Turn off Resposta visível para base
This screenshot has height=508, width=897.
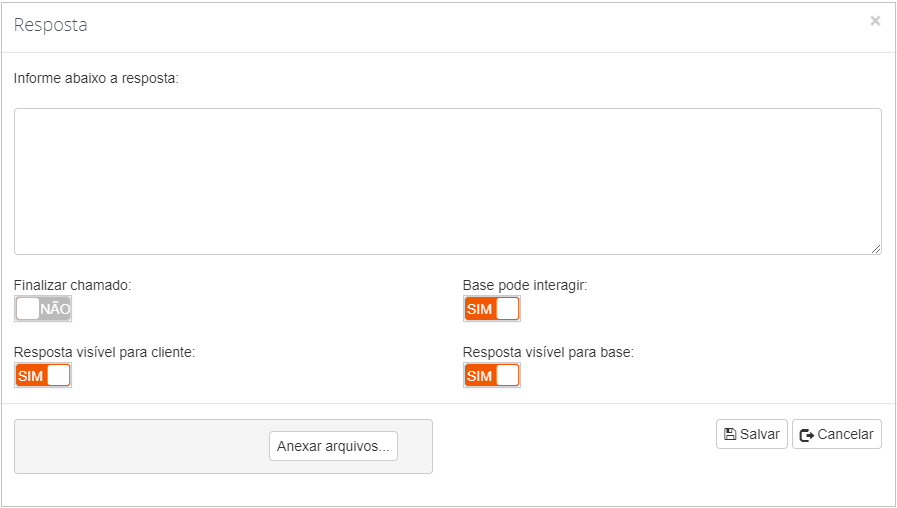492,376
